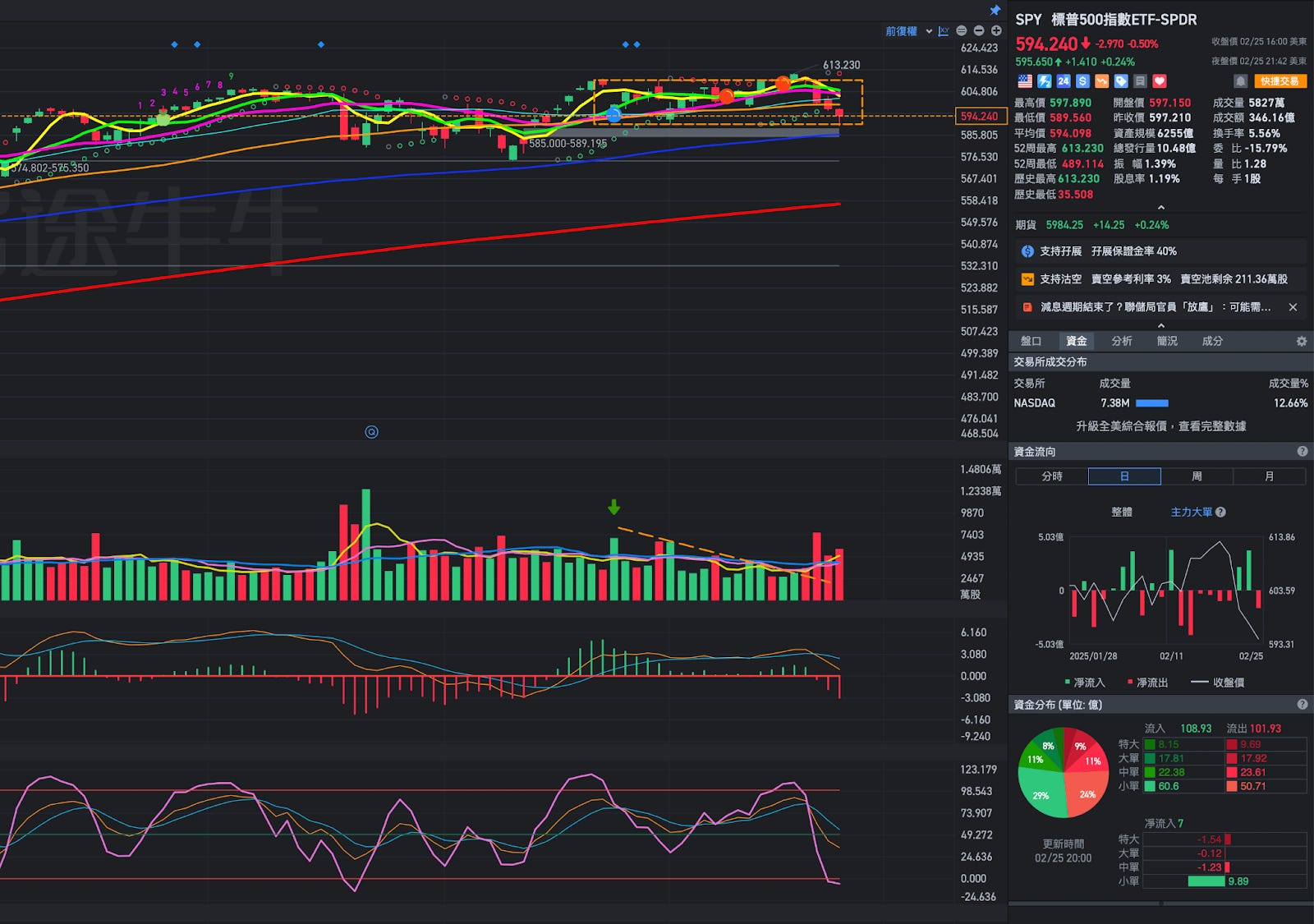Click the 594.240 current price label
The image size is (1314, 924).
(980, 117)
